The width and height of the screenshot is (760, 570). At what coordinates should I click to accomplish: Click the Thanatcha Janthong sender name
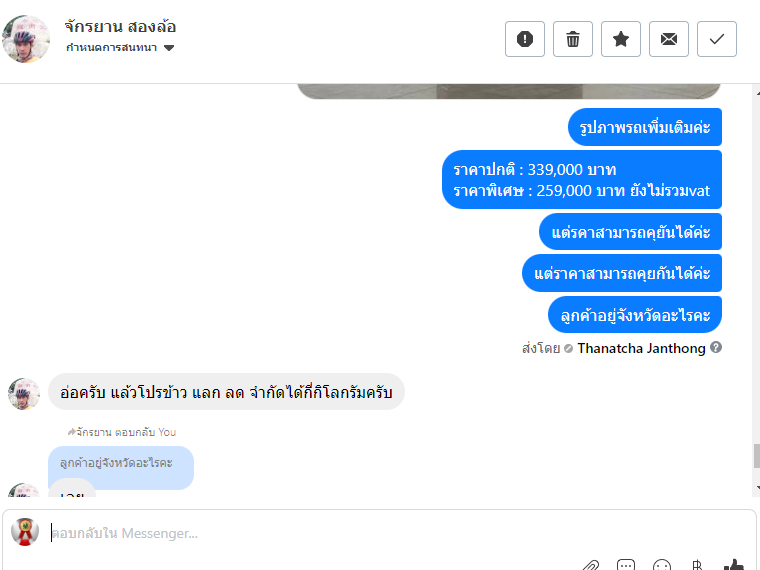click(x=641, y=348)
